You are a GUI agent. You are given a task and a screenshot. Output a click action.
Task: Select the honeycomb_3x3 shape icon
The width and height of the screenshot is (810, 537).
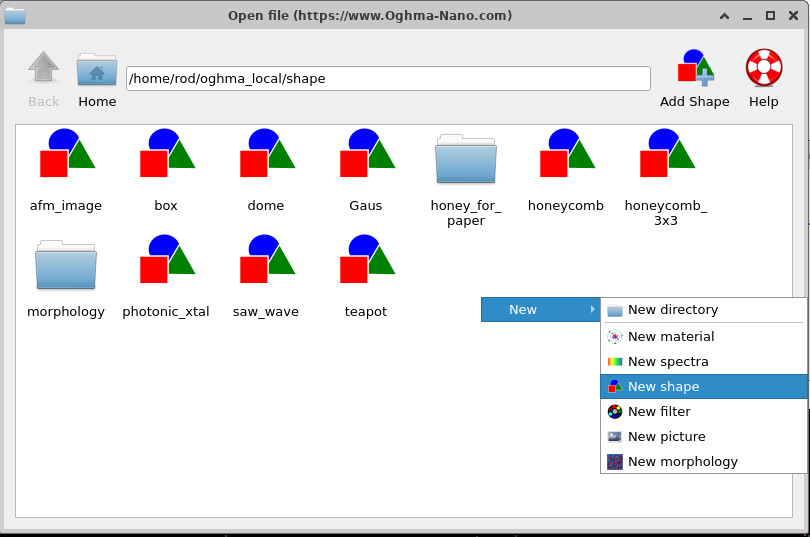667,153
